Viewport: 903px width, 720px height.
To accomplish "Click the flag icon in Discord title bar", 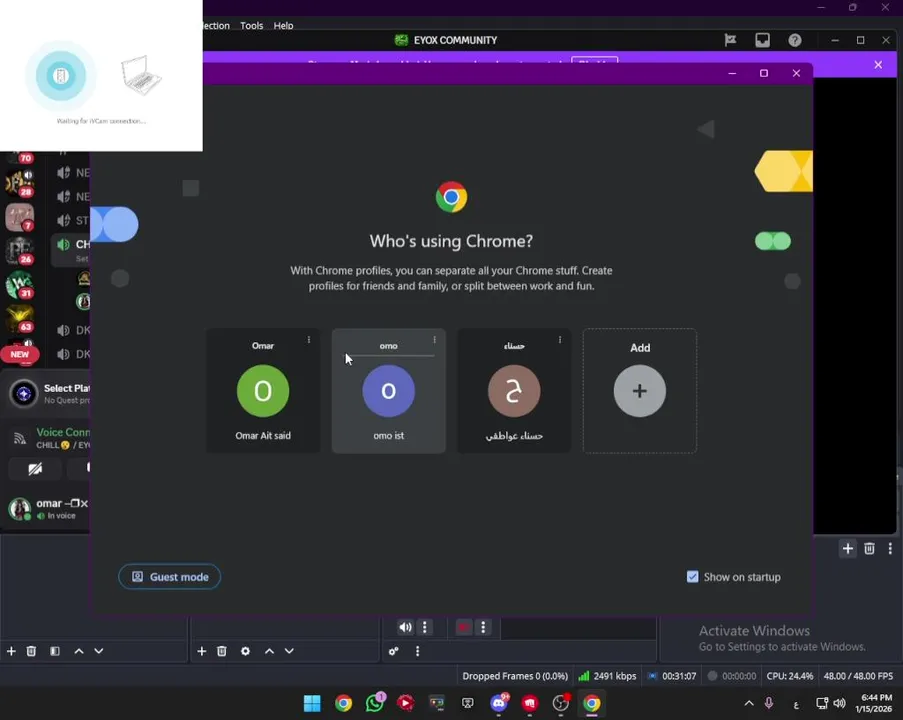I will pos(730,40).
